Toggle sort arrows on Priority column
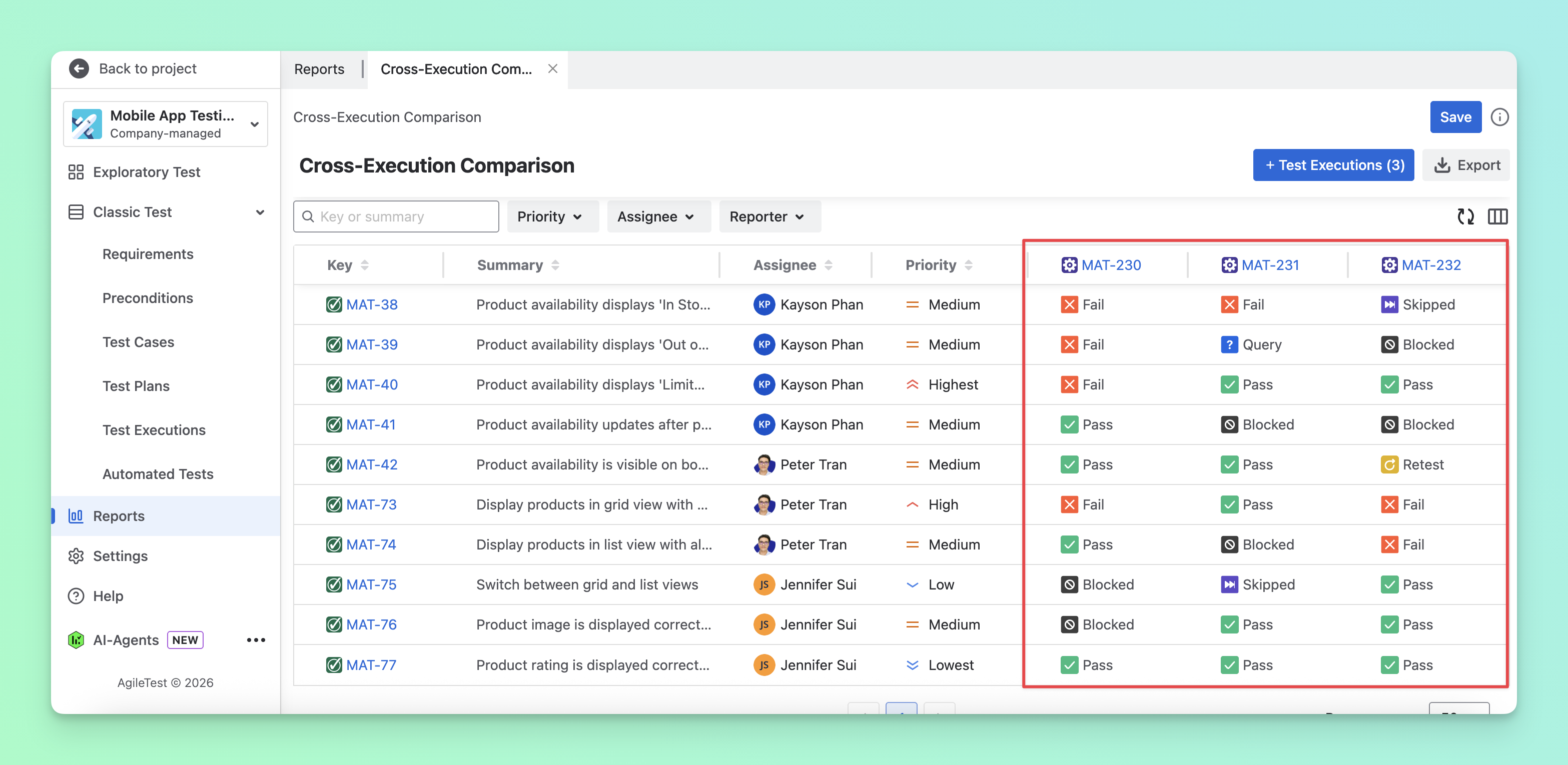The height and width of the screenshot is (765, 1568). pyautogui.click(x=969, y=265)
